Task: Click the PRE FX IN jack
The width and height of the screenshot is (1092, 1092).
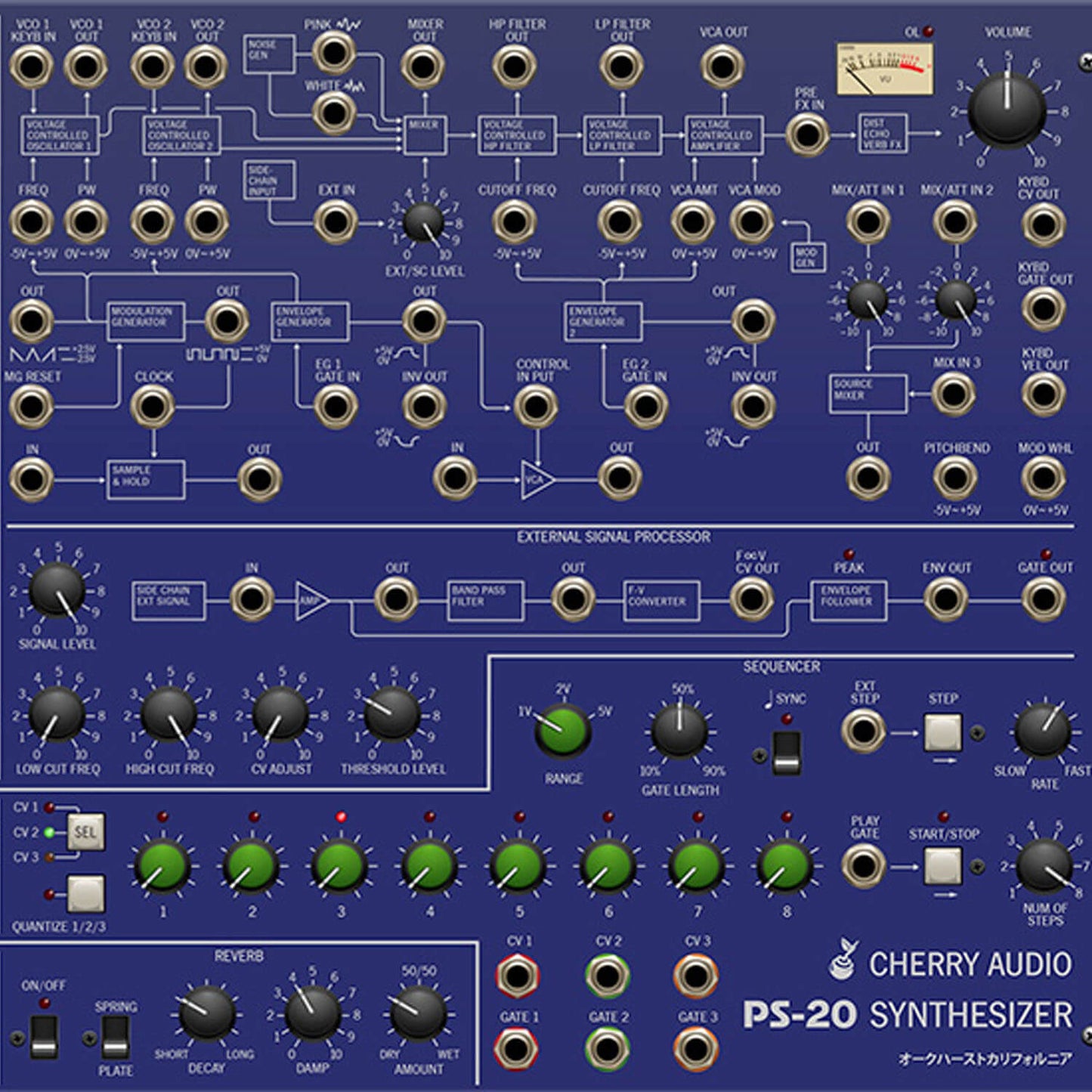Action: 806,136
